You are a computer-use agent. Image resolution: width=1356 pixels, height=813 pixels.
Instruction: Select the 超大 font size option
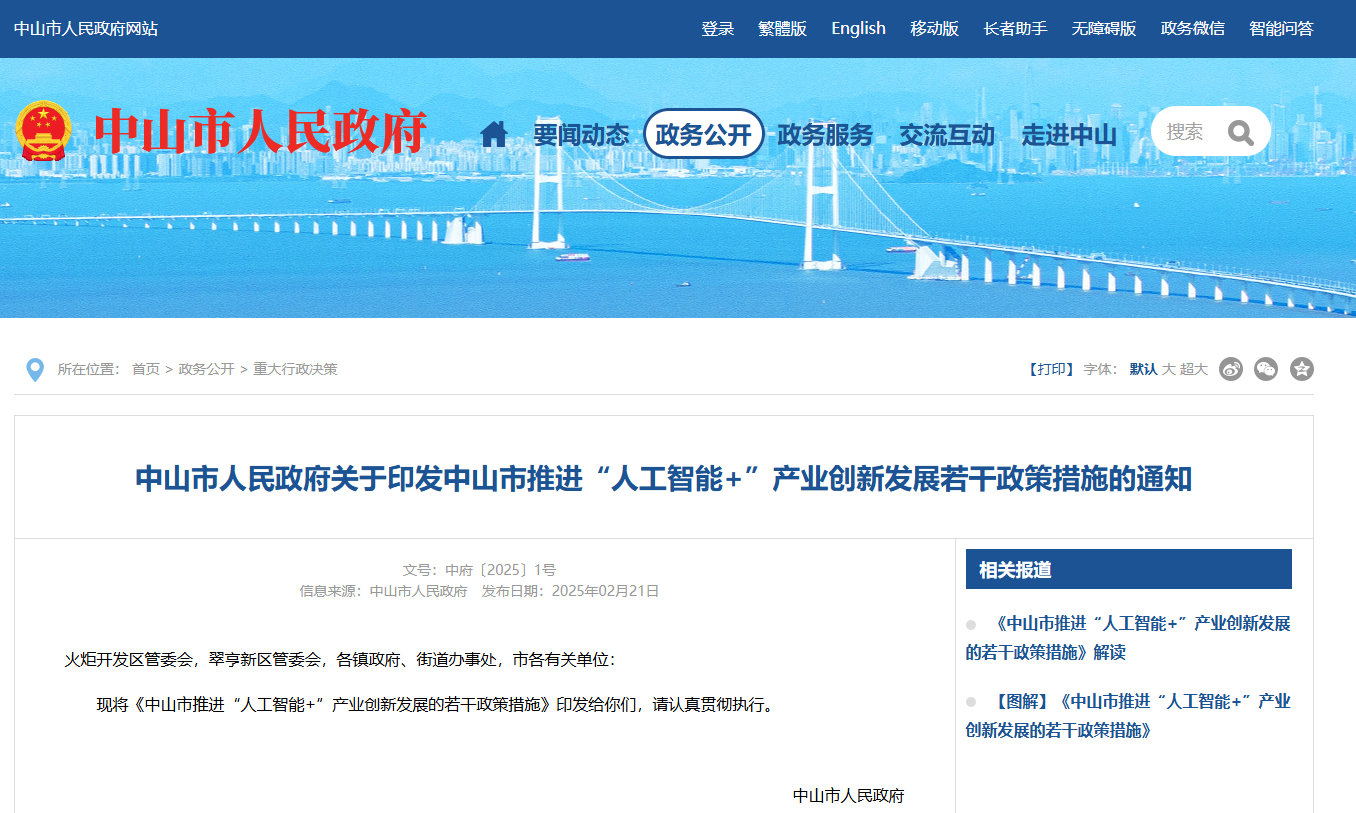tap(1193, 369)
